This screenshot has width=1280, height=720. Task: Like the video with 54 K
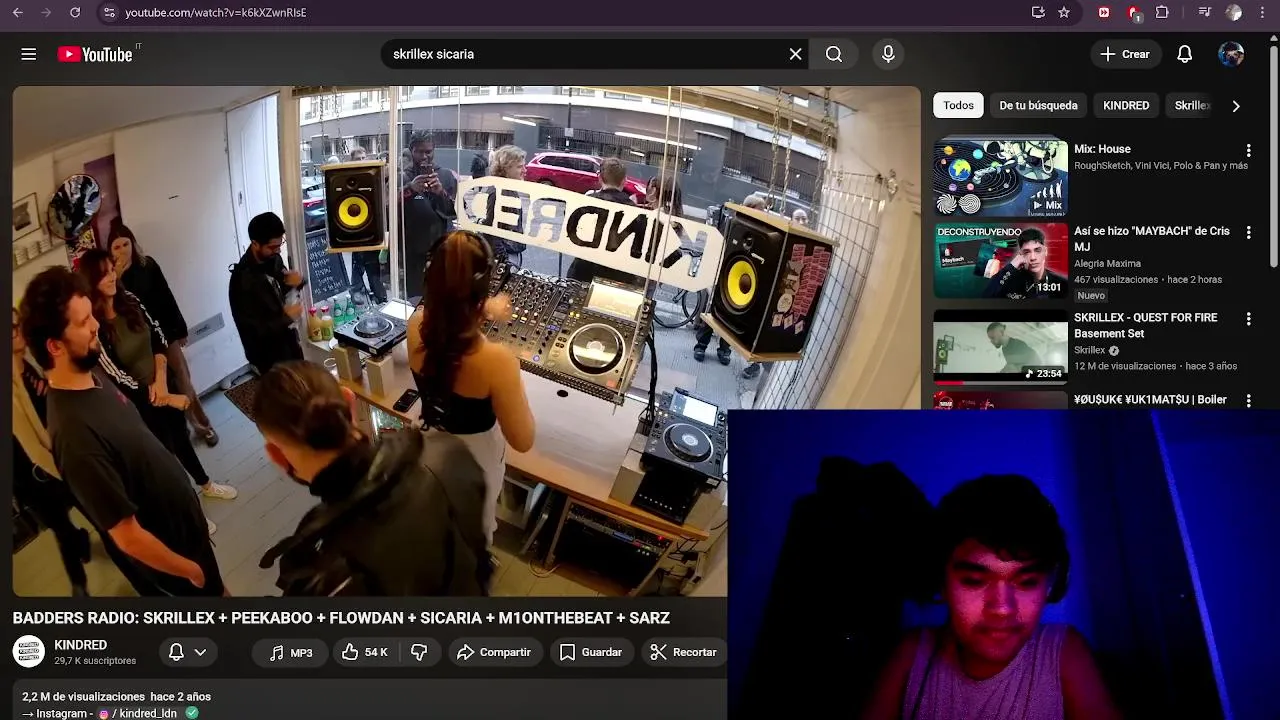[364, 652]
